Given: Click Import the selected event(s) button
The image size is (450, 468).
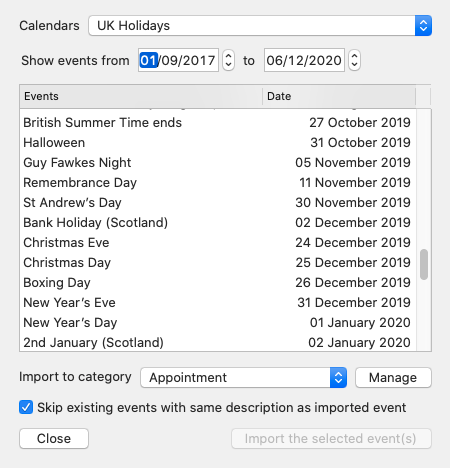Looking at the screenshot, I should click(x=331, y=438).
